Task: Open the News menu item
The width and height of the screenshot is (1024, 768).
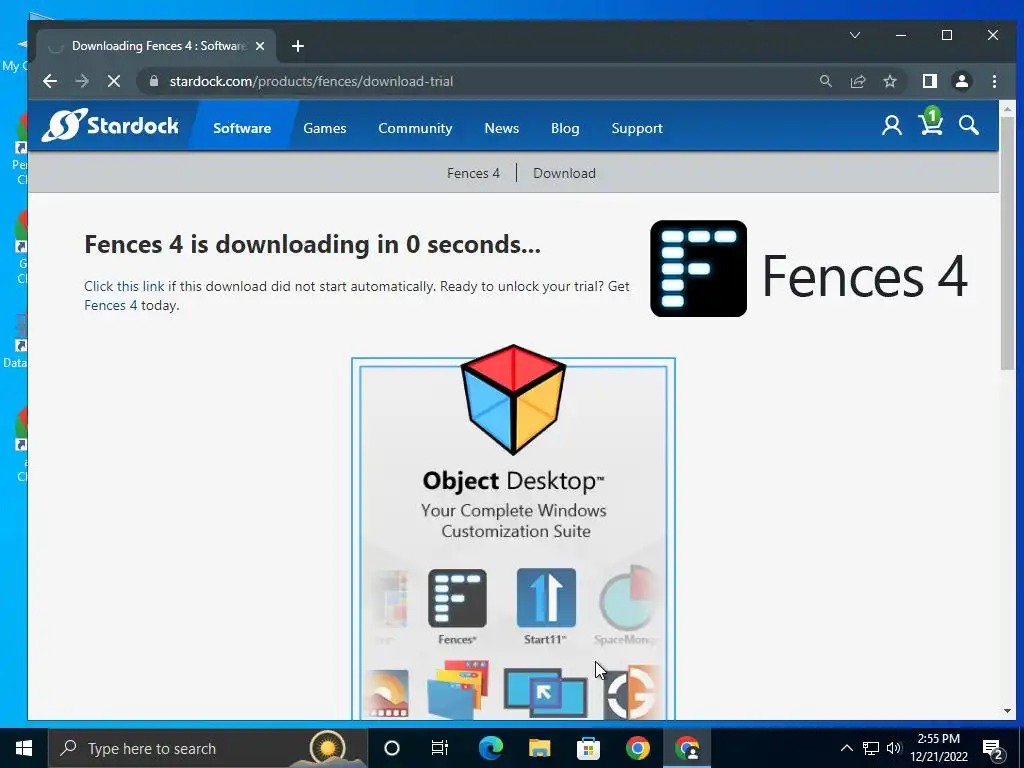Action: (x=502, y=128)
